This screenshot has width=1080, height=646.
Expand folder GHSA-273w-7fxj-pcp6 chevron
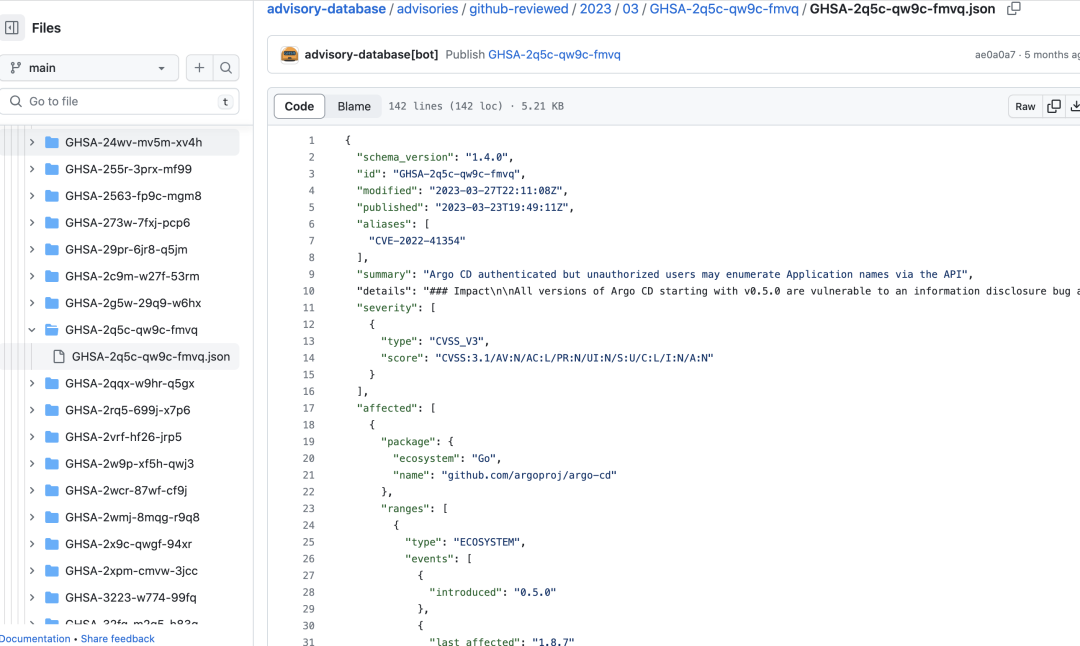click(32, 222)
